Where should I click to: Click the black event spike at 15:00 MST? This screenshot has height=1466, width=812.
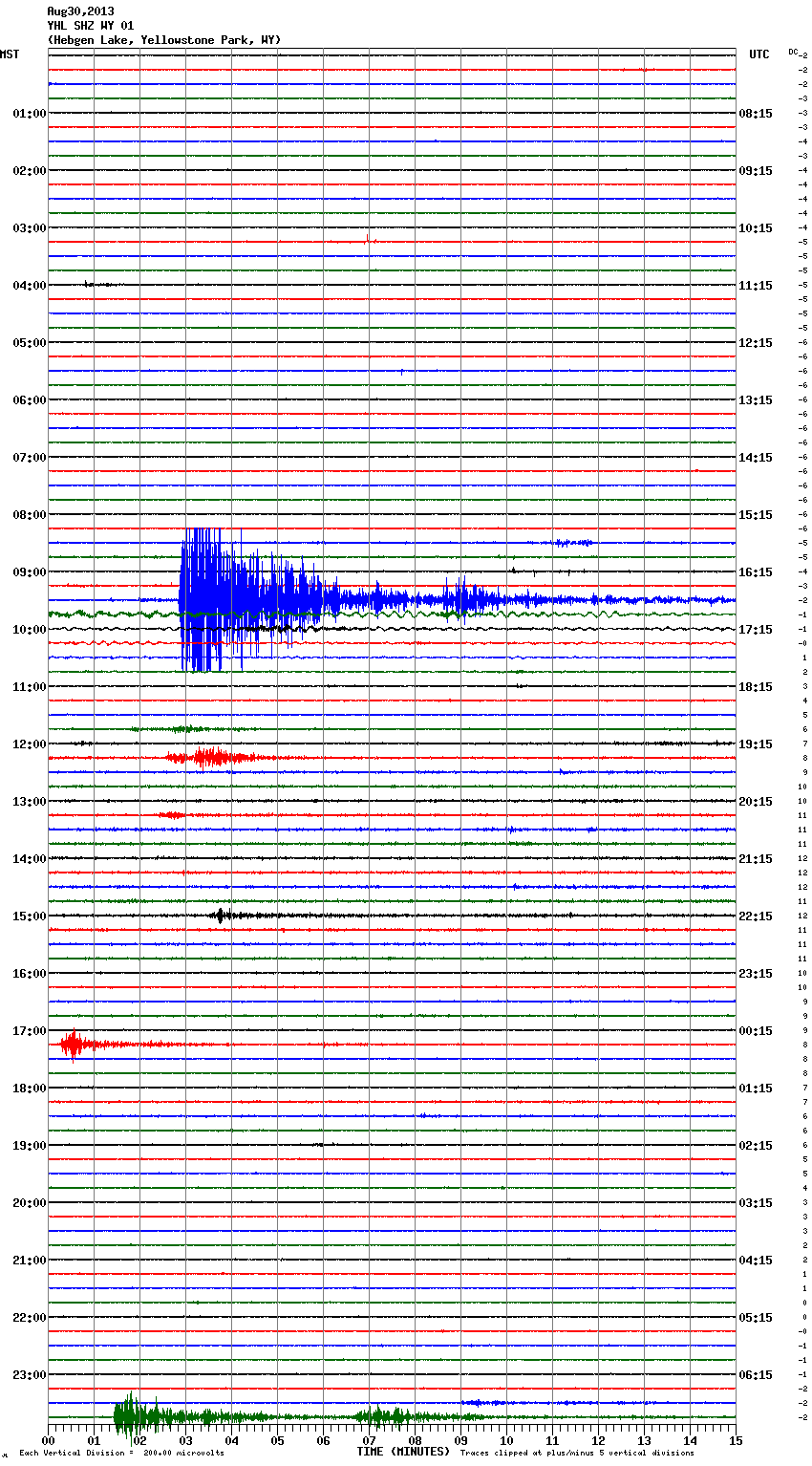pyautogui.click(x=221, y=916)
